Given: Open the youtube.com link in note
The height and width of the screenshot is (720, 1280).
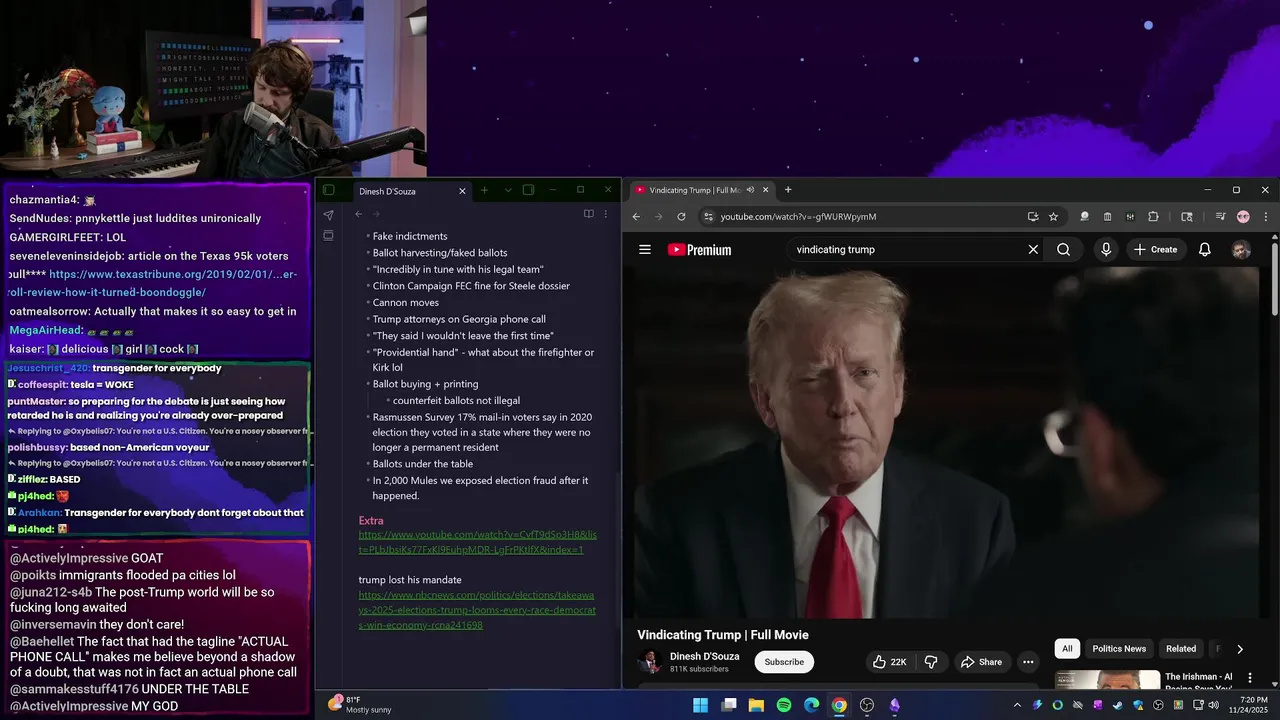Looking at the screenshot, I should click(477, 542).
